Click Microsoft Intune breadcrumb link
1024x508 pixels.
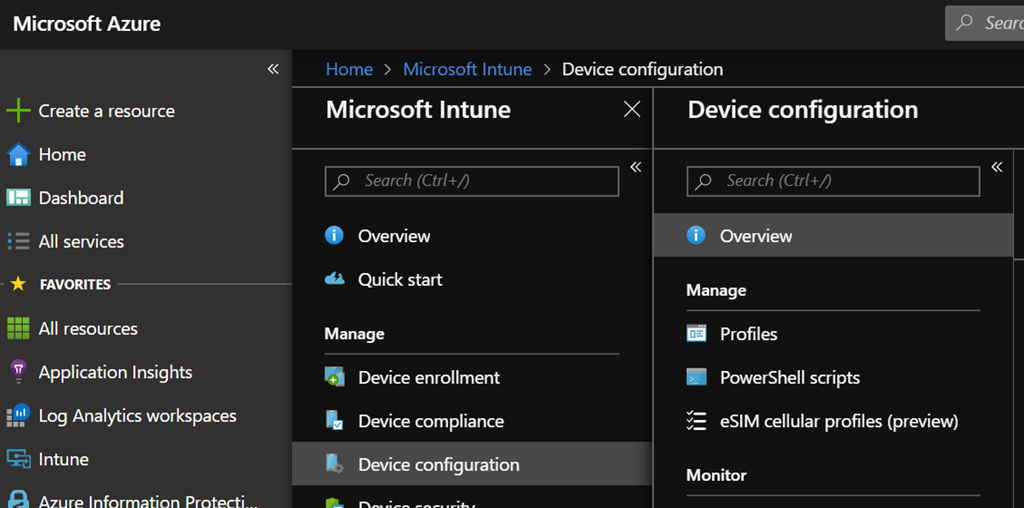467,69
